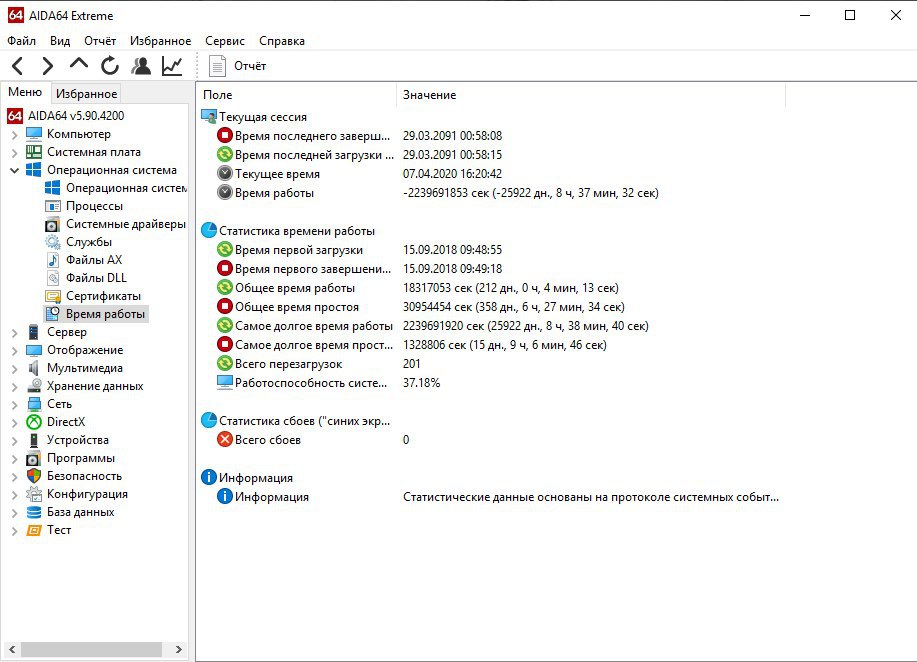The width and height of the screenshot is (917, 662).
Task: Expand the Тест tree node
Action: pos(15,532)
